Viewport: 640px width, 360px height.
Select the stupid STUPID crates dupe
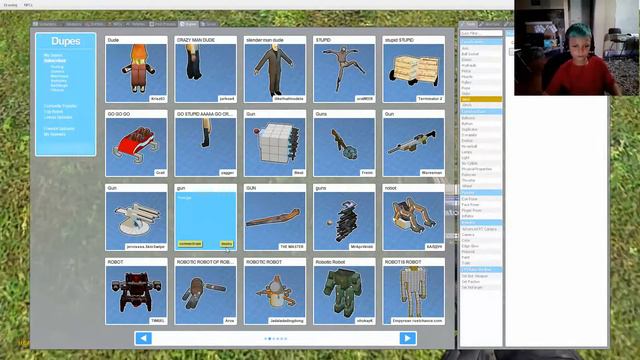(413, 69)
